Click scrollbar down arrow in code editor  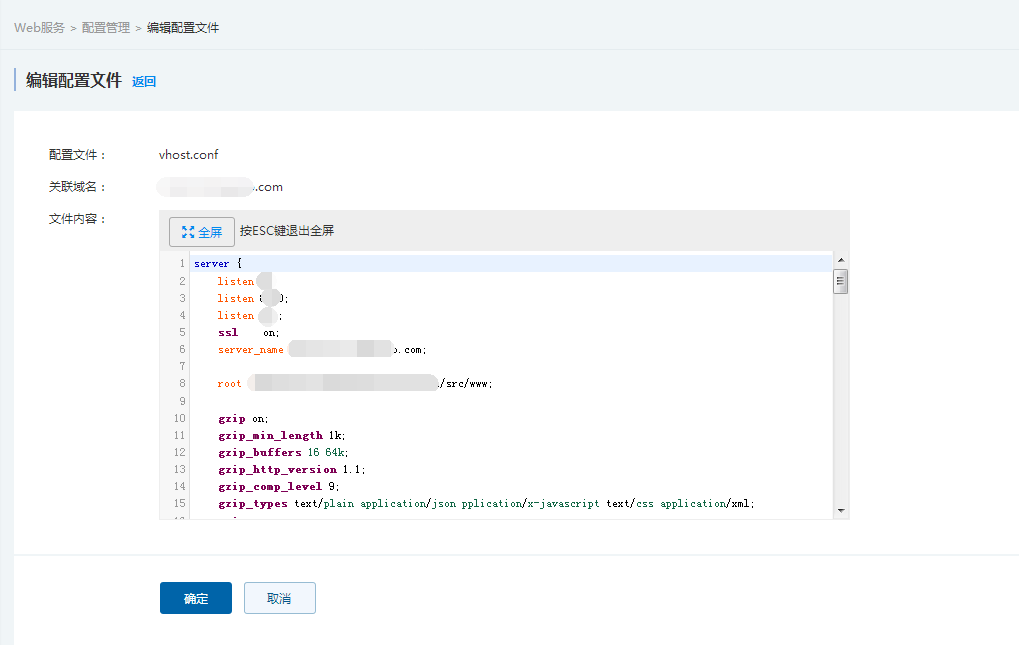(841, 511)
